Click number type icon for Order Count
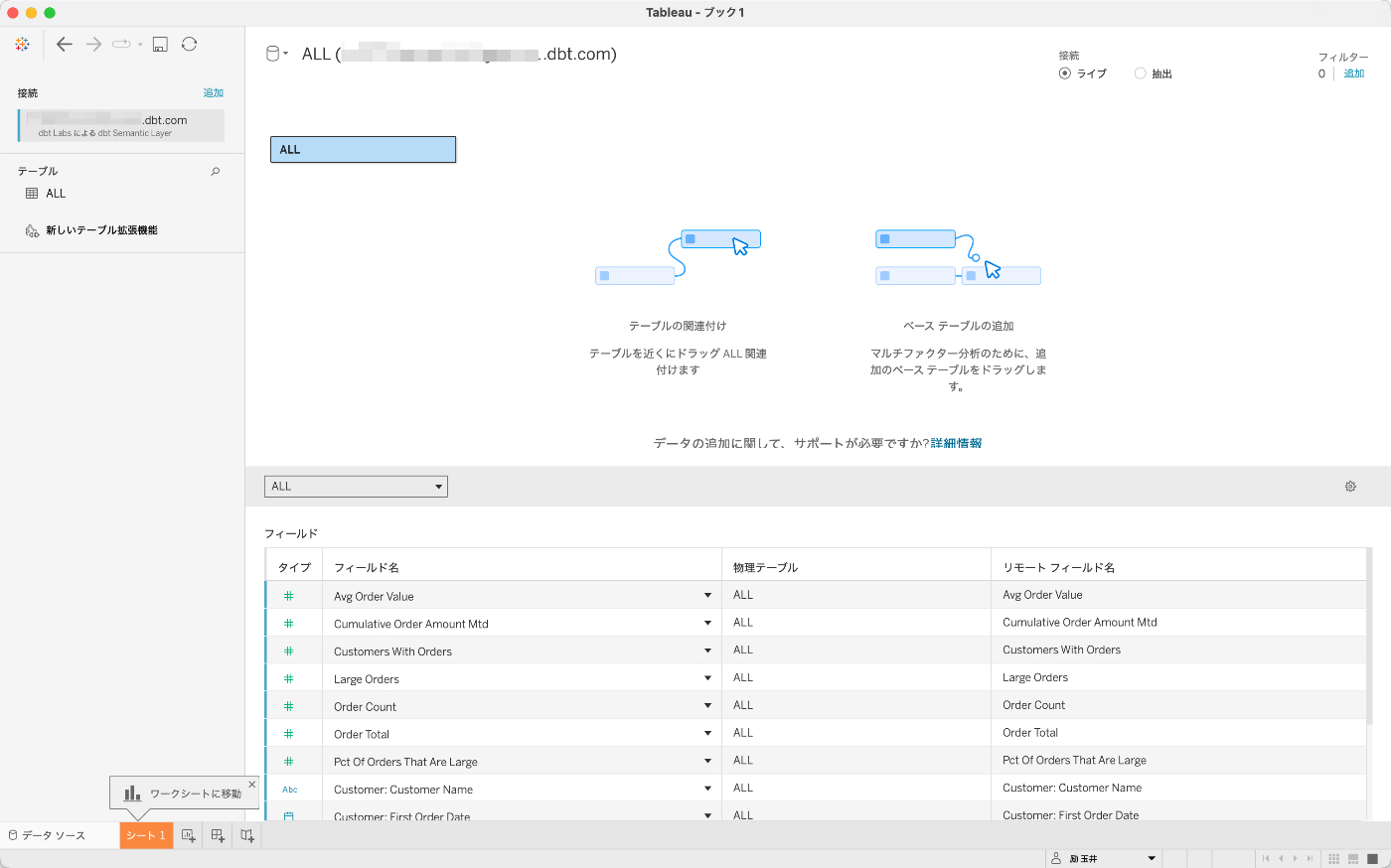The height and width of the screenshot is (868, 1391). pyautogui.click(x=289, y=706)
